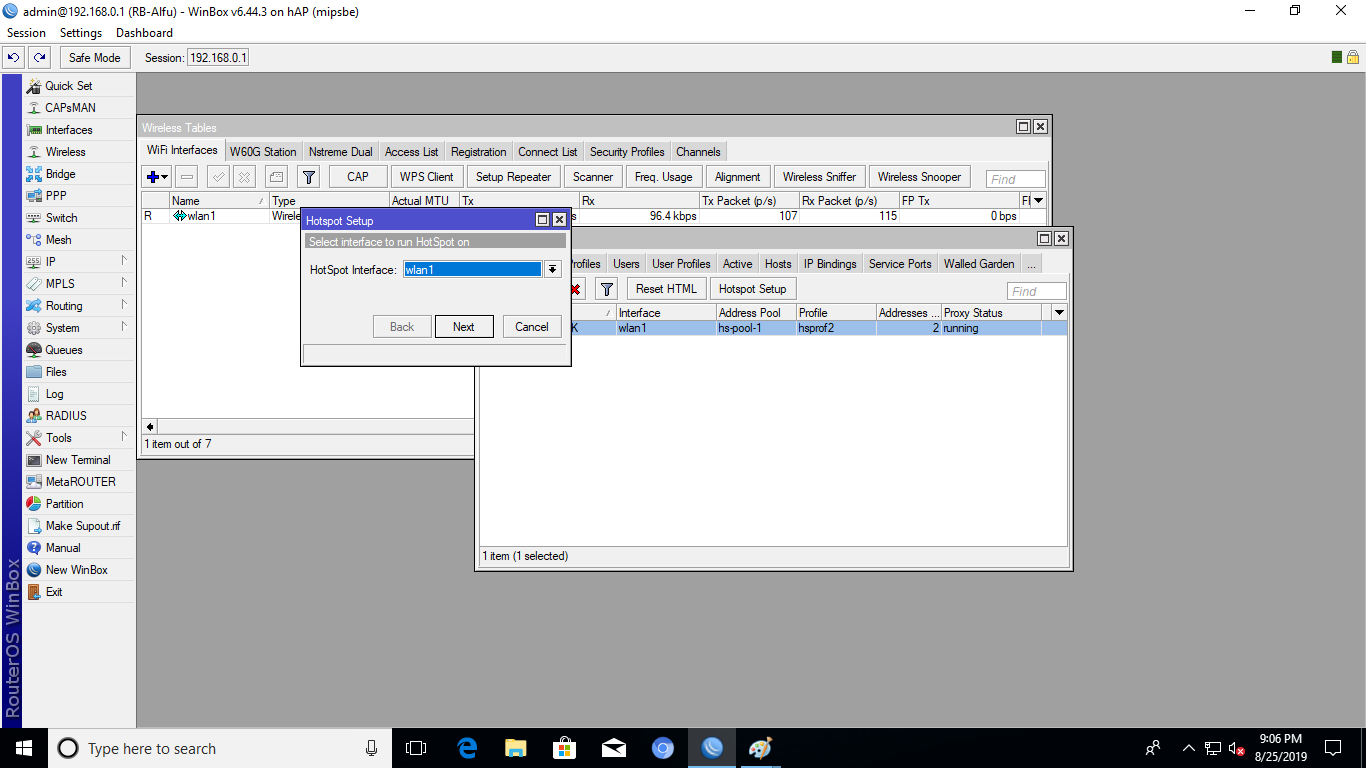Click the Find field in Wireless Tables
The height and width of the screenshot is (768, 1366).
pos(1016,179)
